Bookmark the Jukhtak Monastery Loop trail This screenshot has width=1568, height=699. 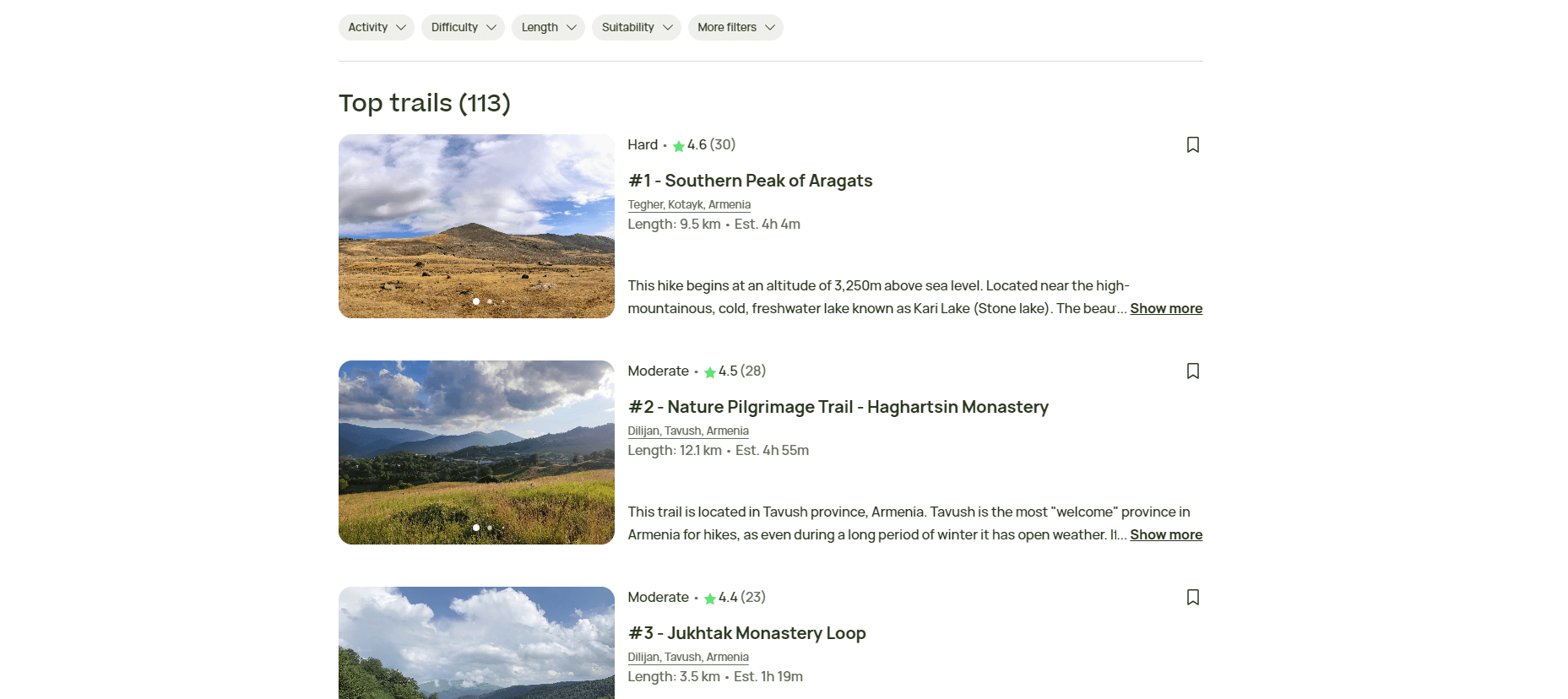pyautogui.click(x=1192, y=597)
